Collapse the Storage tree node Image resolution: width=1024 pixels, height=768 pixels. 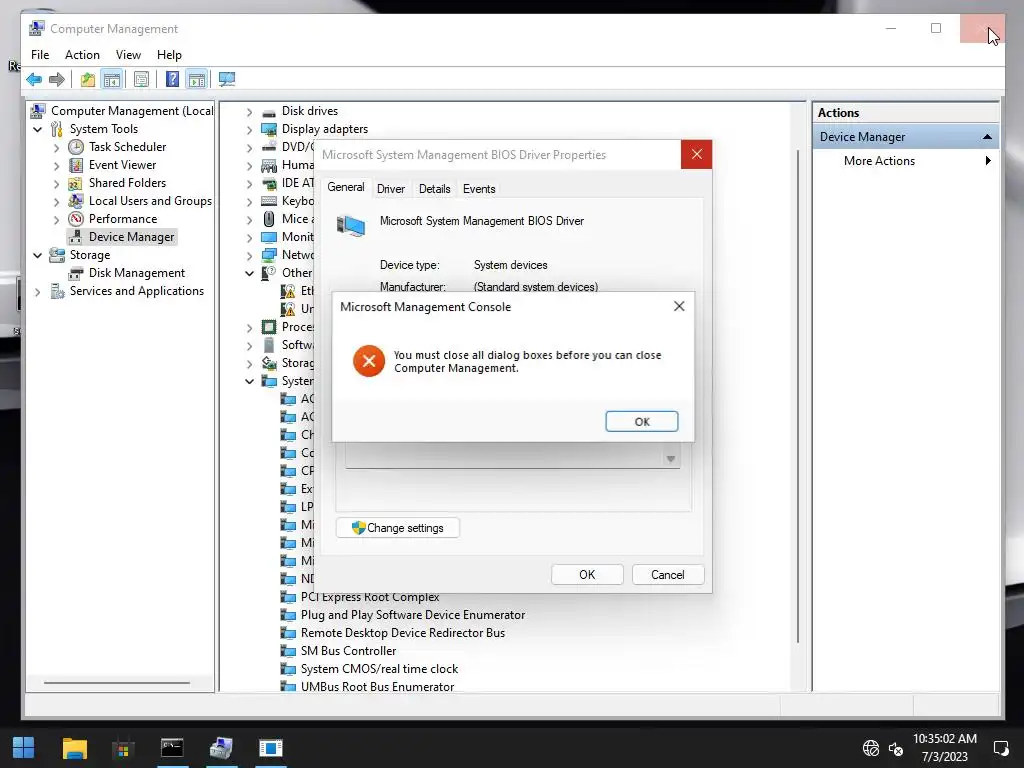click(38, 255)
